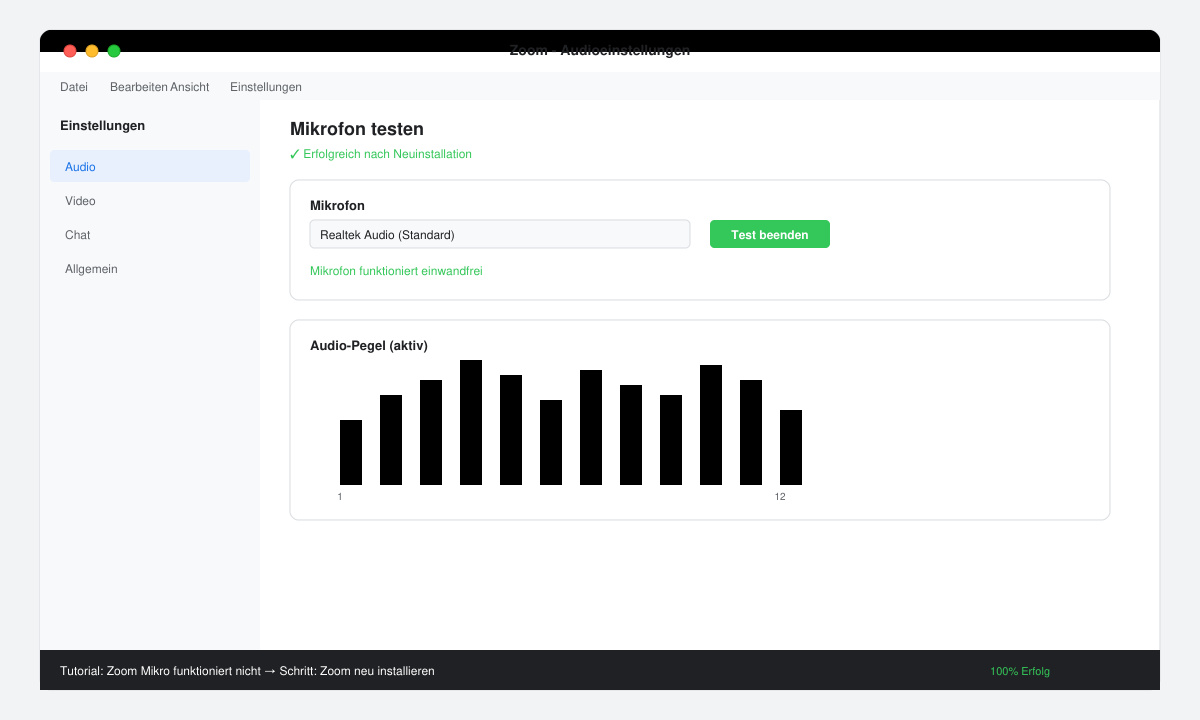Maximize window with green button

114,51
